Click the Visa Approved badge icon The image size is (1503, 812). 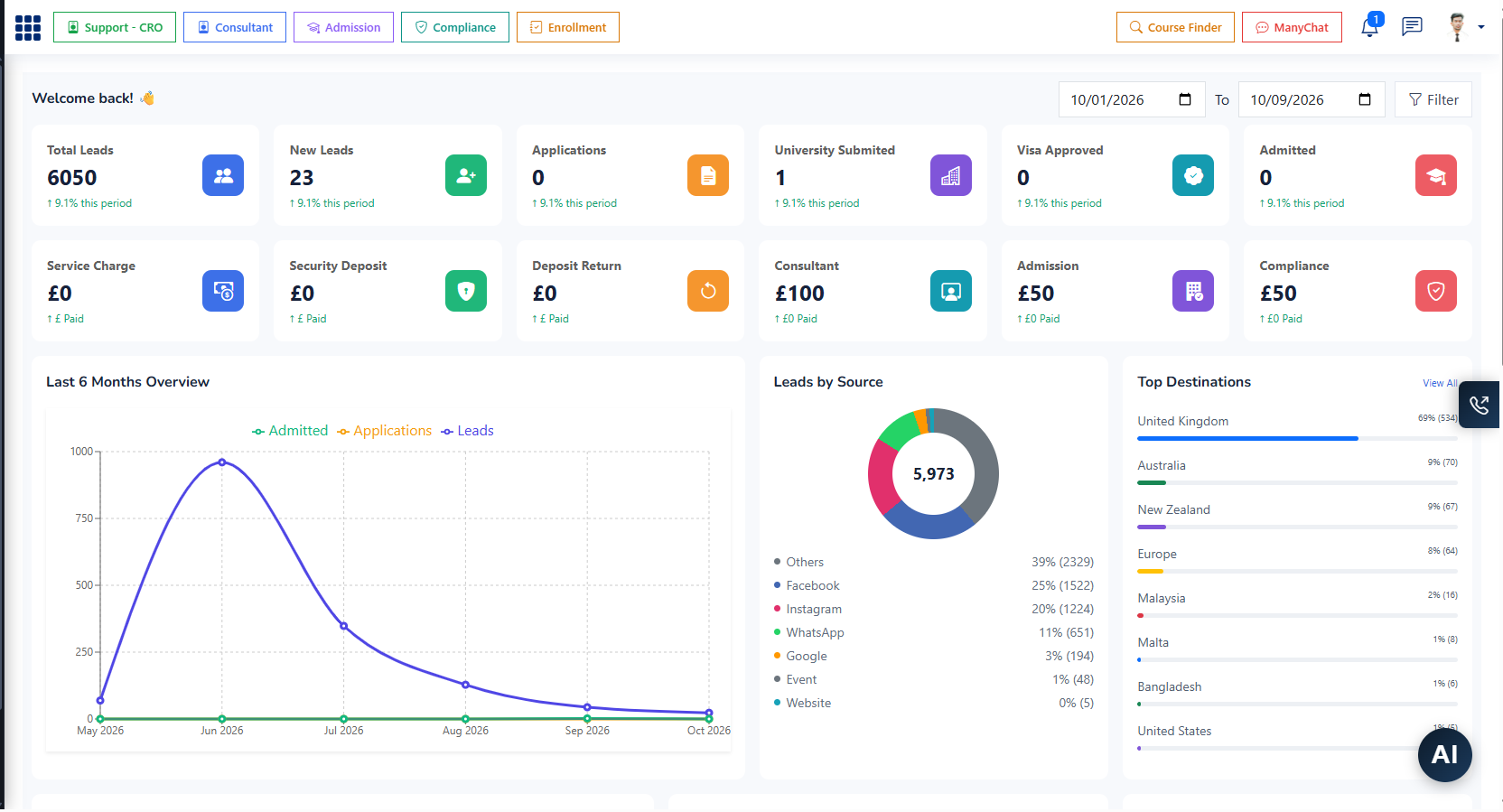pyautogui.click(x=1193, y=175)
